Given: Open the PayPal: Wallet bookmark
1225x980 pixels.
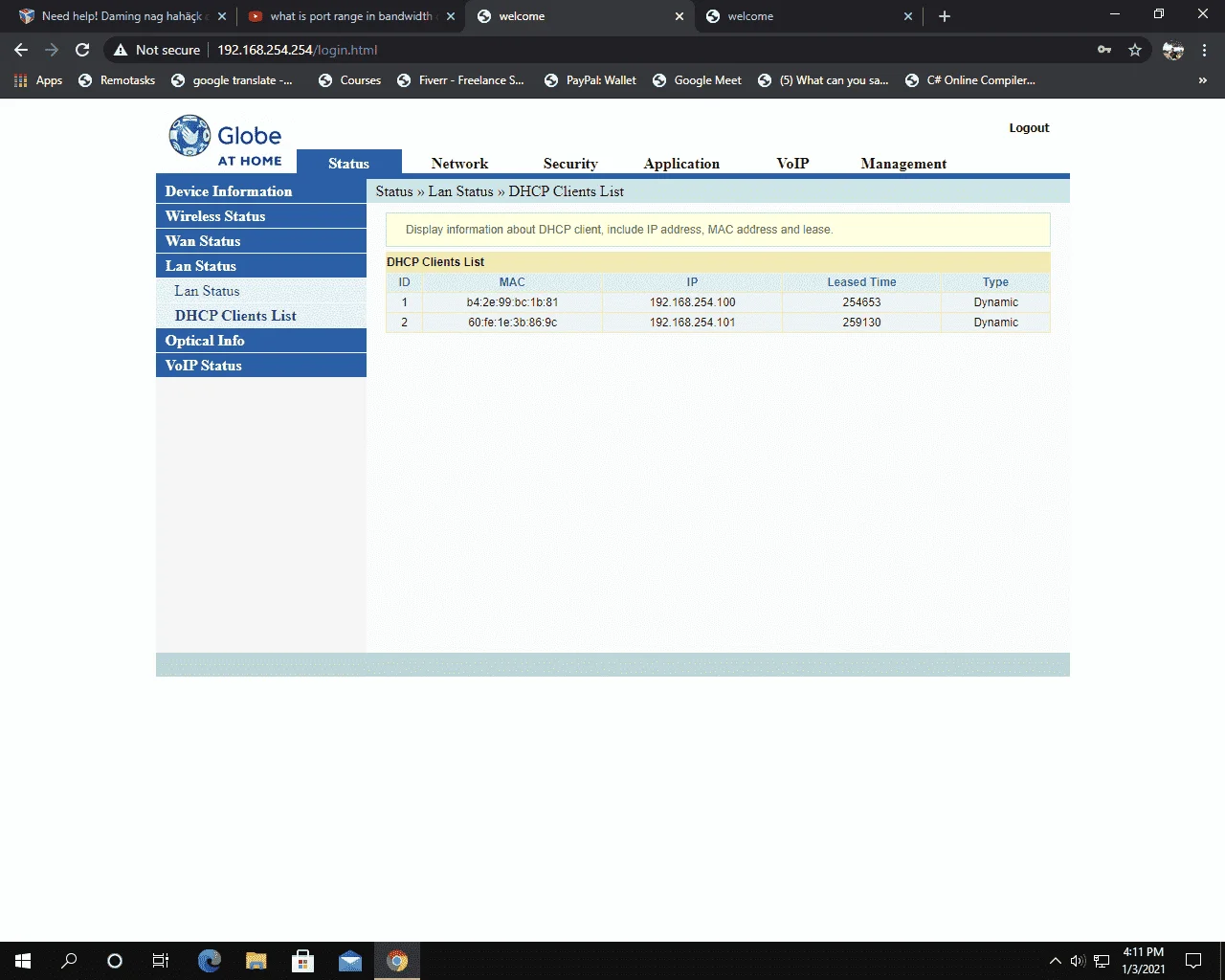Looking at the screenshot, I should pyautogui.click(x=590, y=80).
